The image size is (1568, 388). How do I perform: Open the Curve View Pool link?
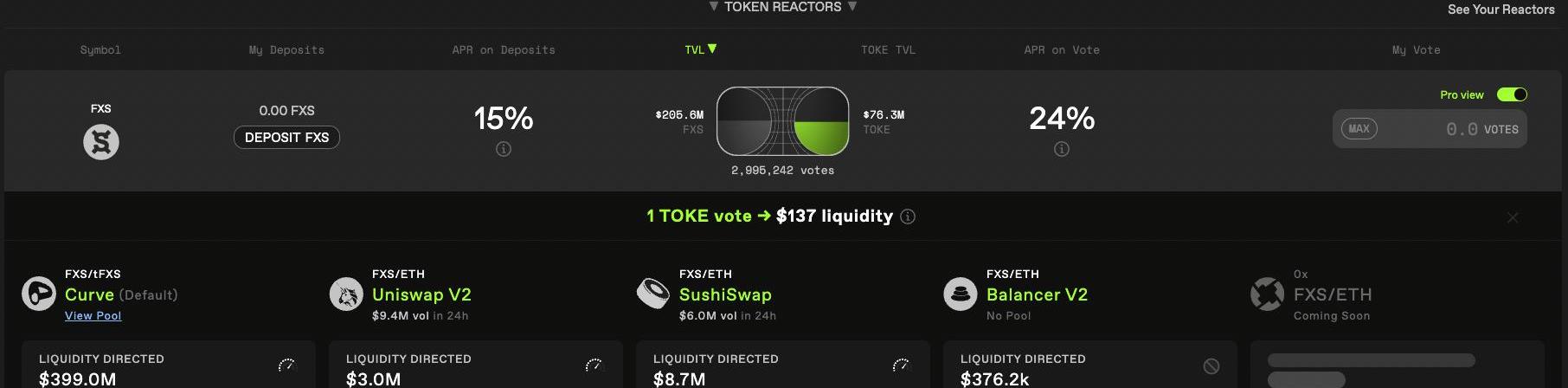tap(93, 316)
